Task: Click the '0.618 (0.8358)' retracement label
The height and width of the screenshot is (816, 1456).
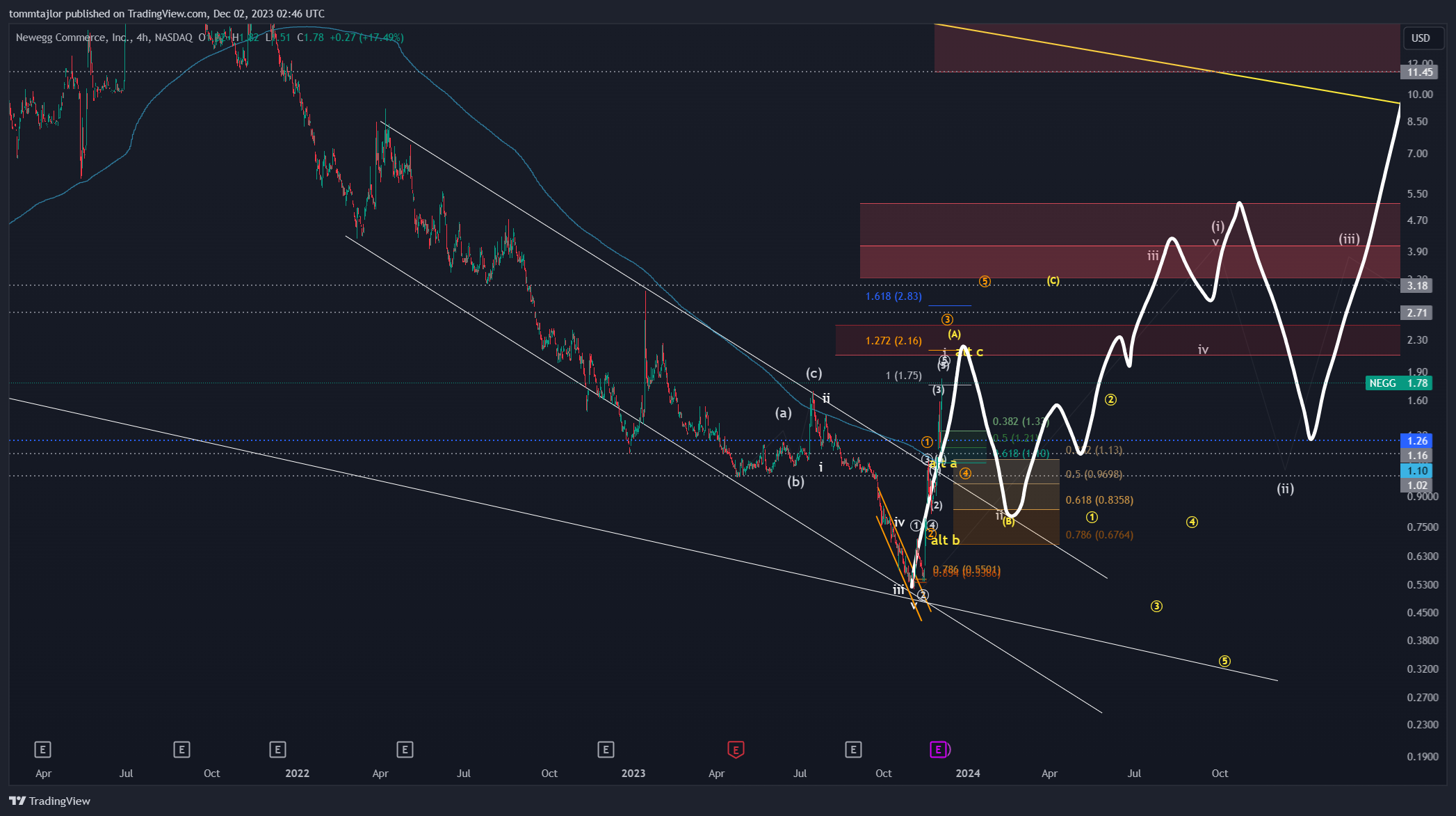Action: (1099, 500)
